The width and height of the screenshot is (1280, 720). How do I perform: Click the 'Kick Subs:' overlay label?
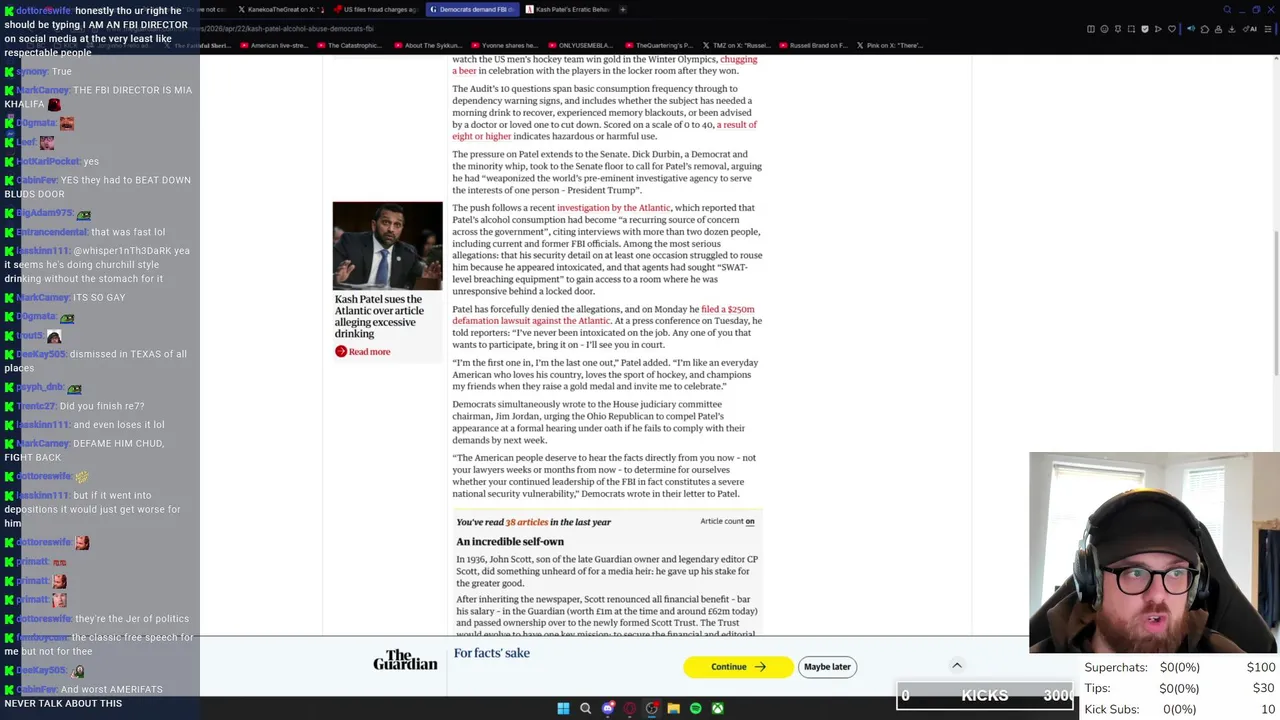click(1111, 709)
